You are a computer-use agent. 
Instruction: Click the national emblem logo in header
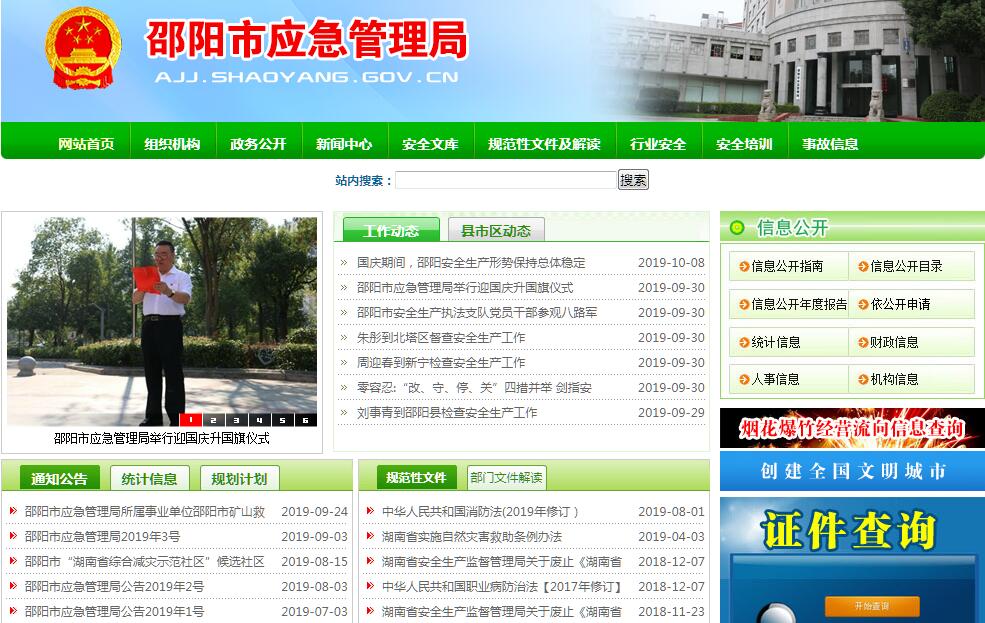(83, 50)
